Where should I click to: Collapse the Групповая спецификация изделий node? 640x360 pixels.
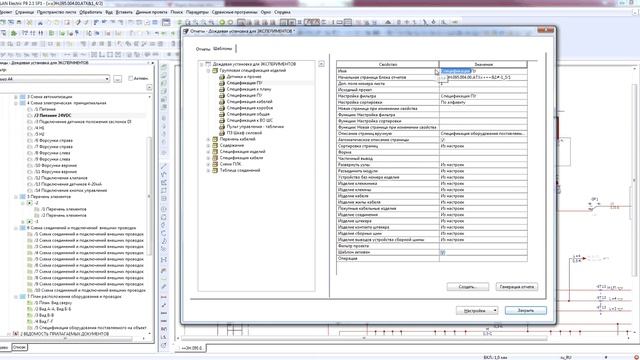pos(208,70)
